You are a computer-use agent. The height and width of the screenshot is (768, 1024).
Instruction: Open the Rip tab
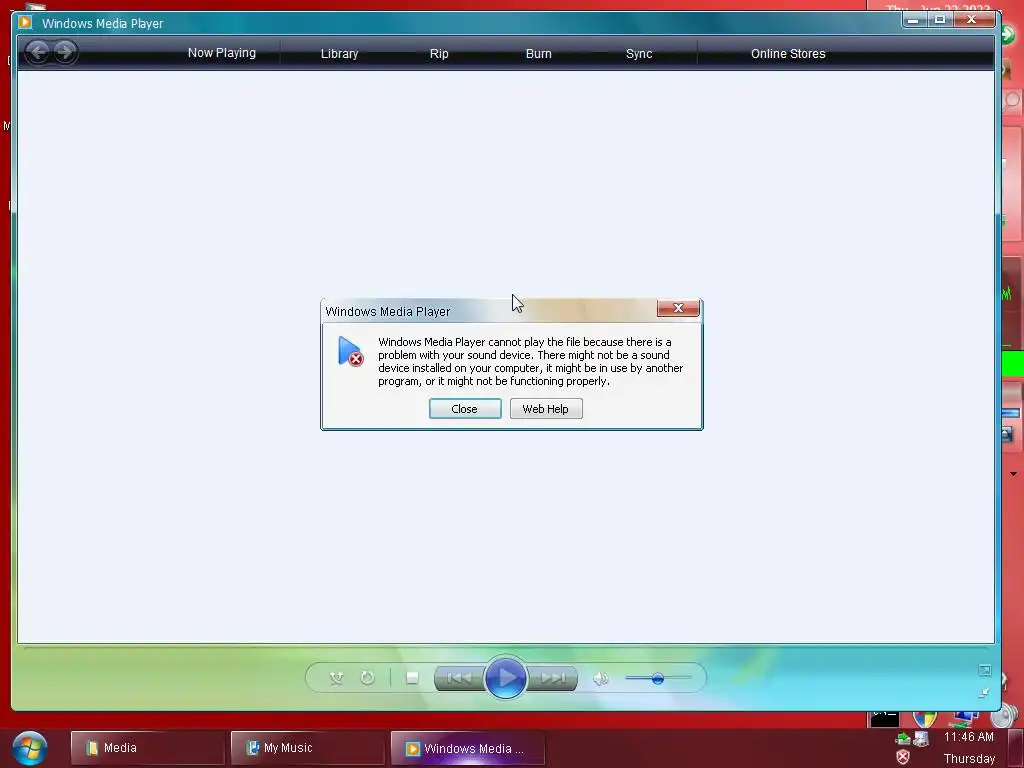tap(439, 54)
